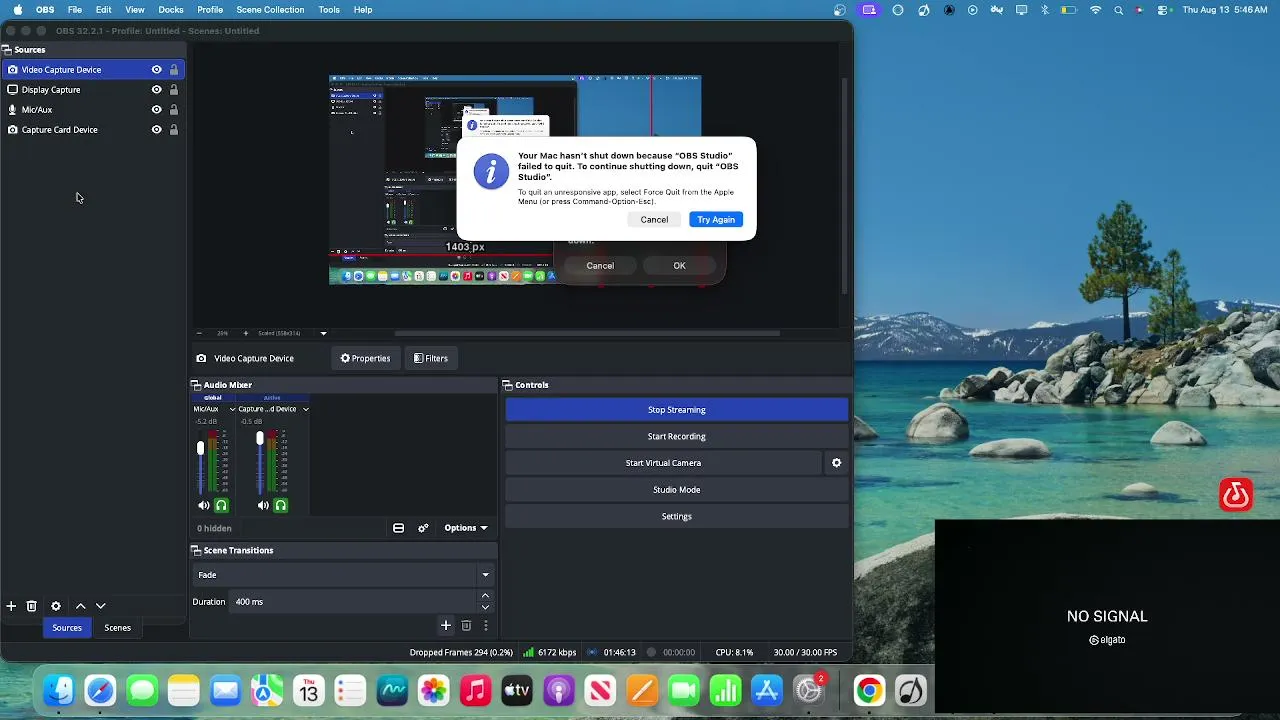
Task: Zoom in preview with plus icon
Action: (246, 333)
